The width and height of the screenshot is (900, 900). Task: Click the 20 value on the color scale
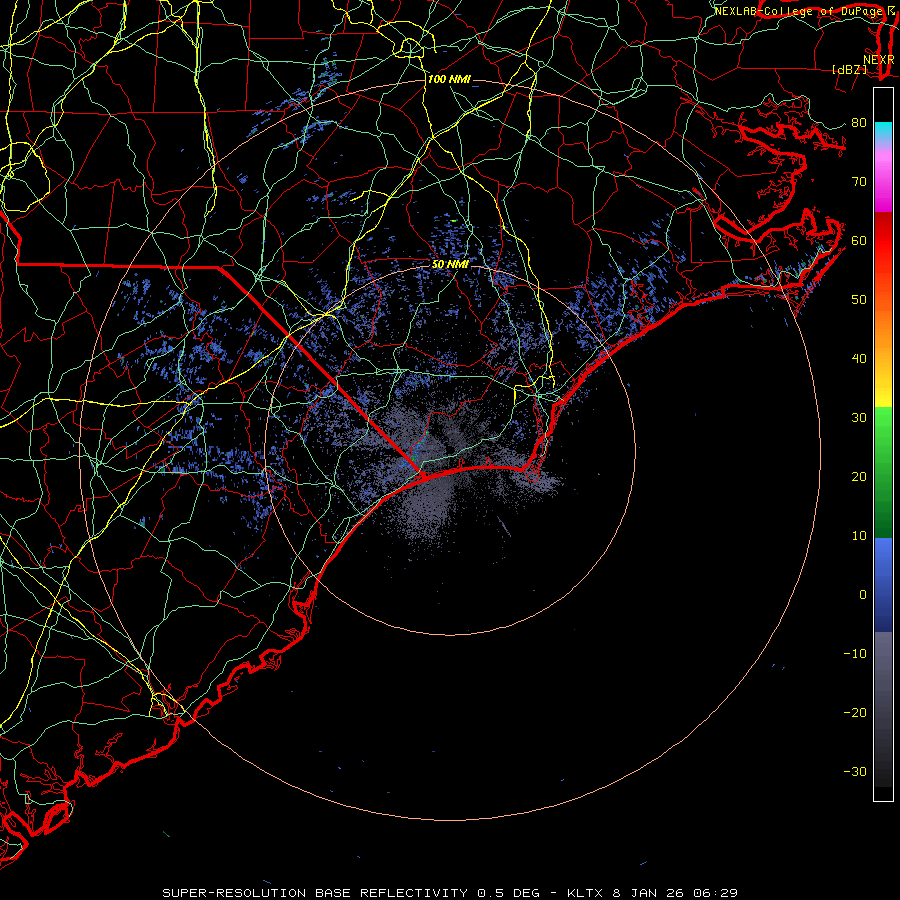click(x=859, y=476)
